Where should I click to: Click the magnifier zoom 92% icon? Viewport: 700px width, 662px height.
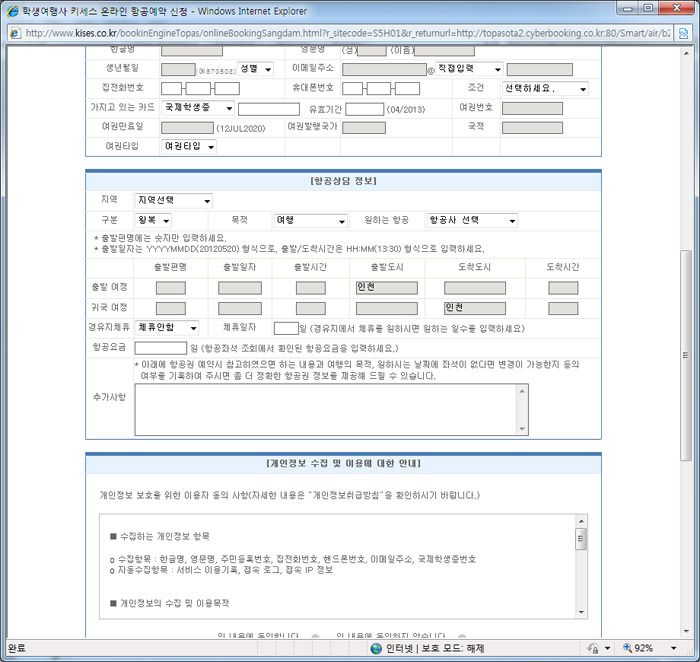coord(627,648)
